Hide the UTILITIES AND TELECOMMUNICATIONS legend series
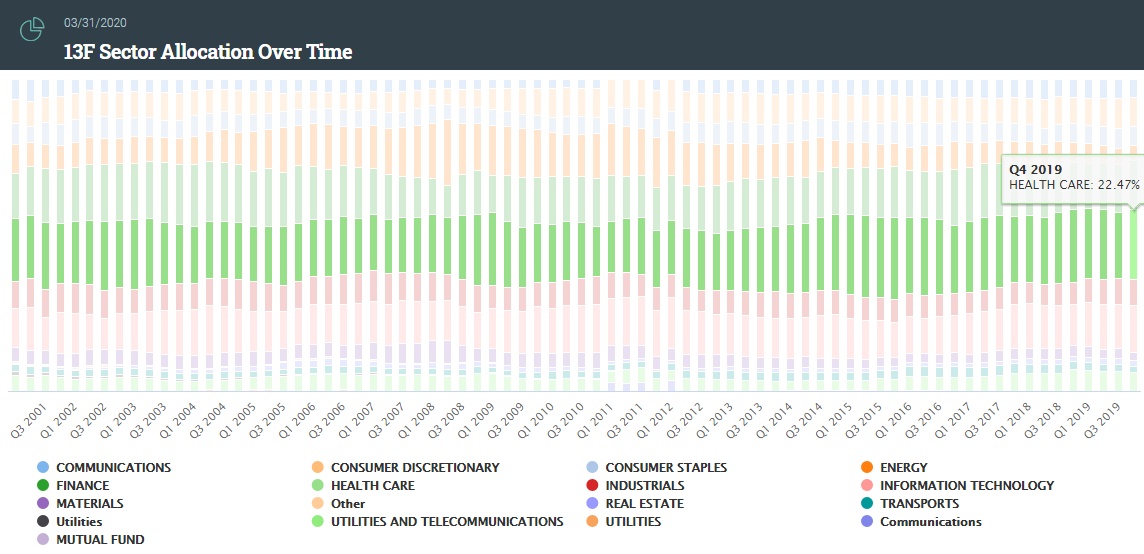 point(447,522)
